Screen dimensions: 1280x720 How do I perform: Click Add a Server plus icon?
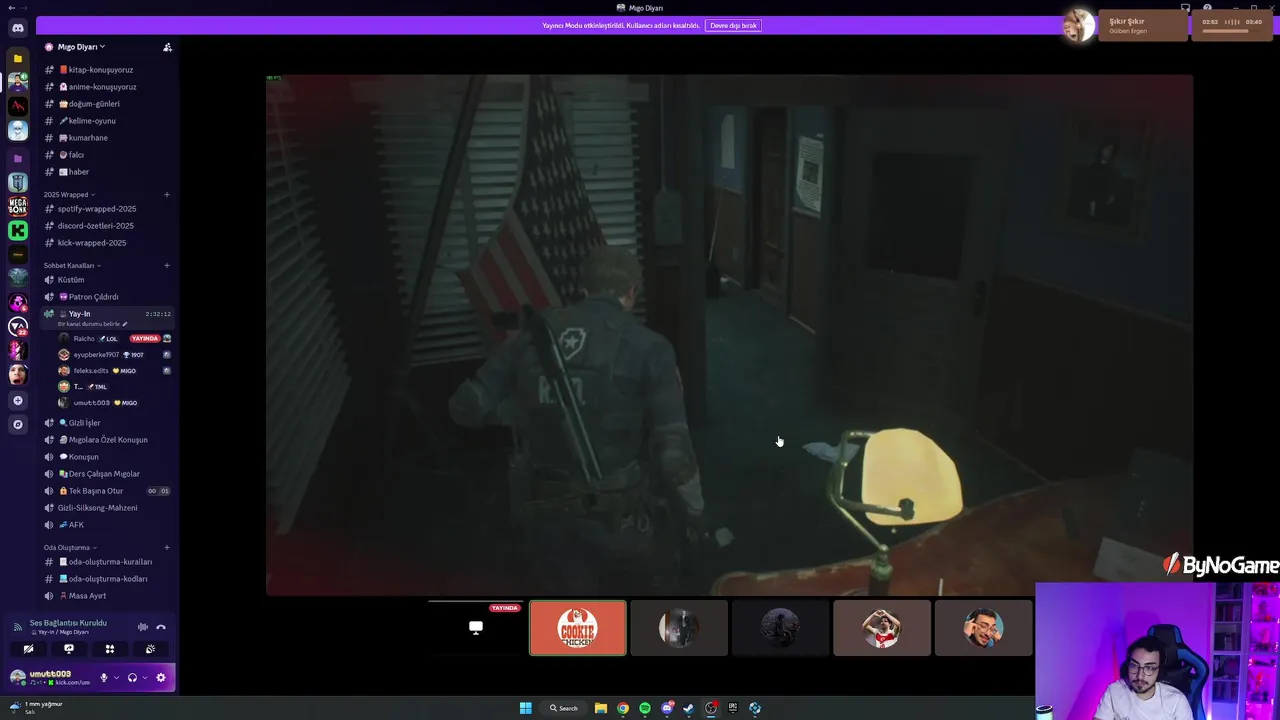click(18, 400)
